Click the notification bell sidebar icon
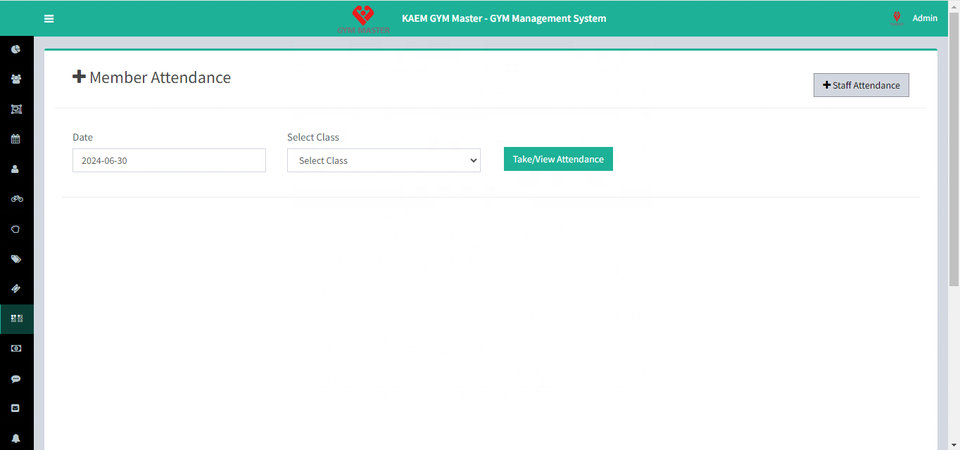960x450 pixels. click(16, 439)
